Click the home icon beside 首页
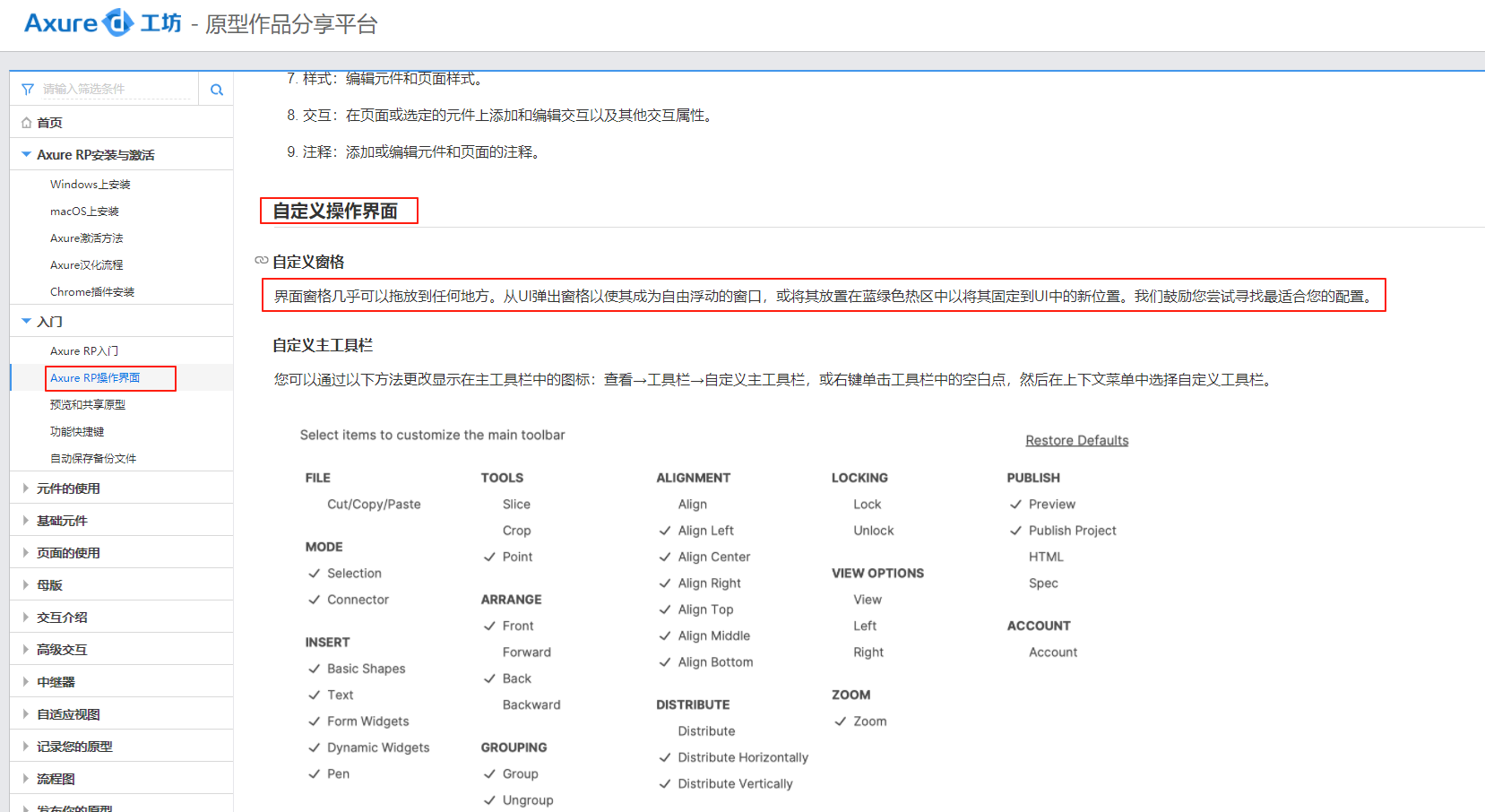Viewport: 1485px width, 812px height. pos(27,123)
